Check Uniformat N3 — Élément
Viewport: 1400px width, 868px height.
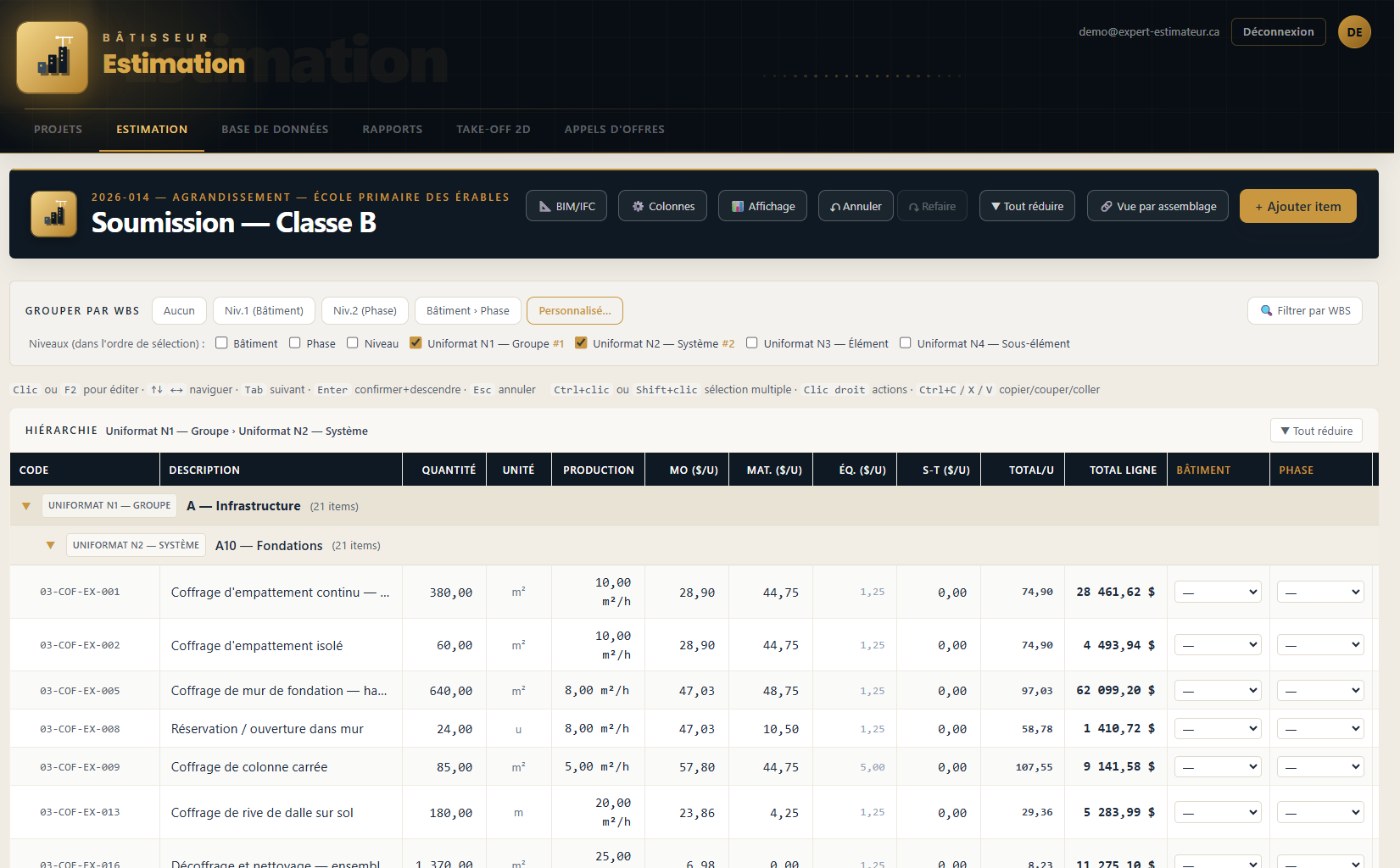[752, 343]
